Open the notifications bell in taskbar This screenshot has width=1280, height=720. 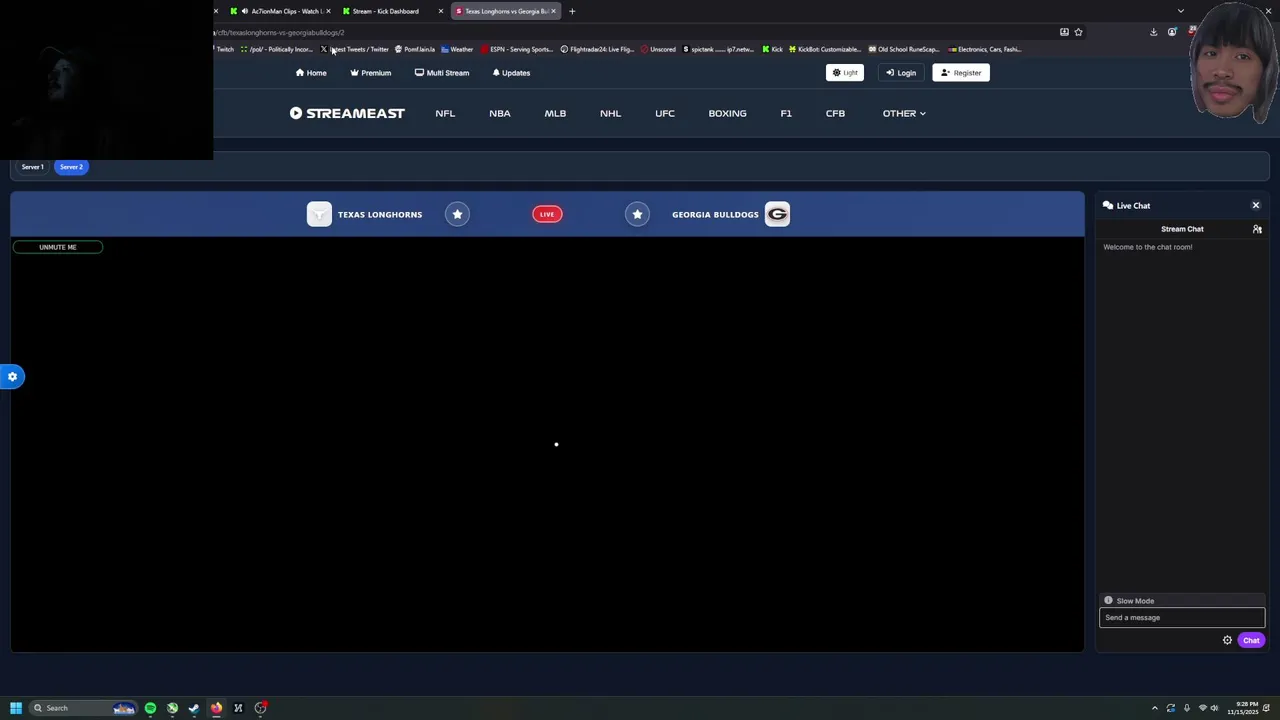pos(1267,708)
